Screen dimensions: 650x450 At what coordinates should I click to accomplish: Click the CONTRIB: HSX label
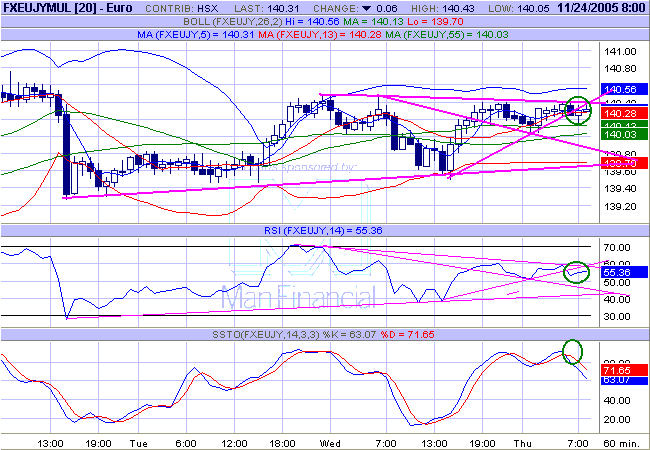click(x=184, y=9)
